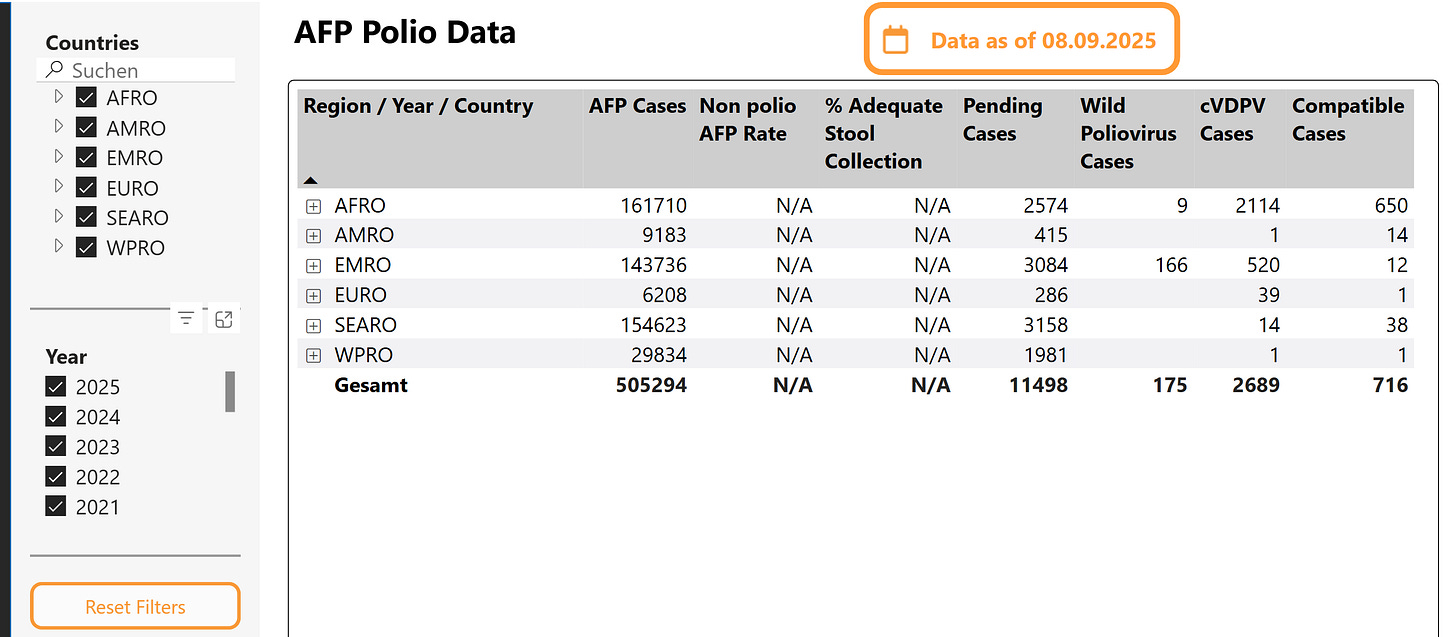Expand SEARO node in Countries slicer
Screen dimensions: 1456x637
tap(58, 217)
